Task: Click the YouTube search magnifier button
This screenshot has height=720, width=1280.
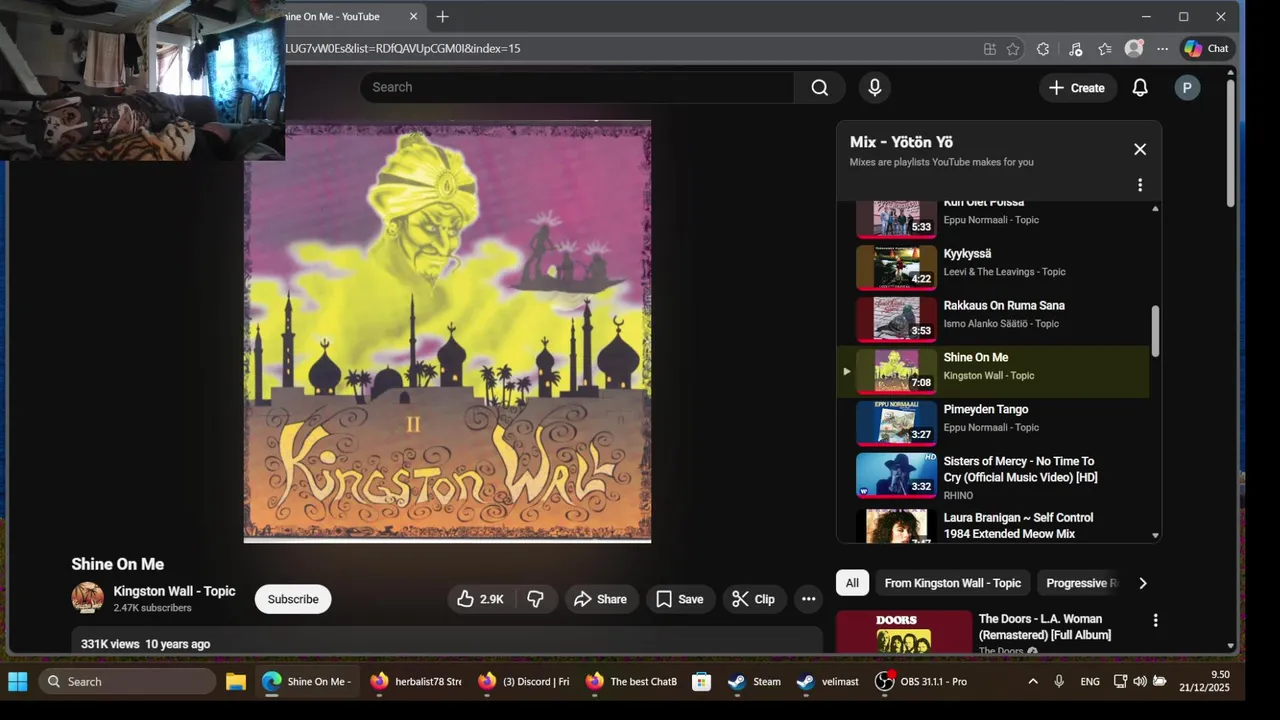Action: click(x=820, y=87)
